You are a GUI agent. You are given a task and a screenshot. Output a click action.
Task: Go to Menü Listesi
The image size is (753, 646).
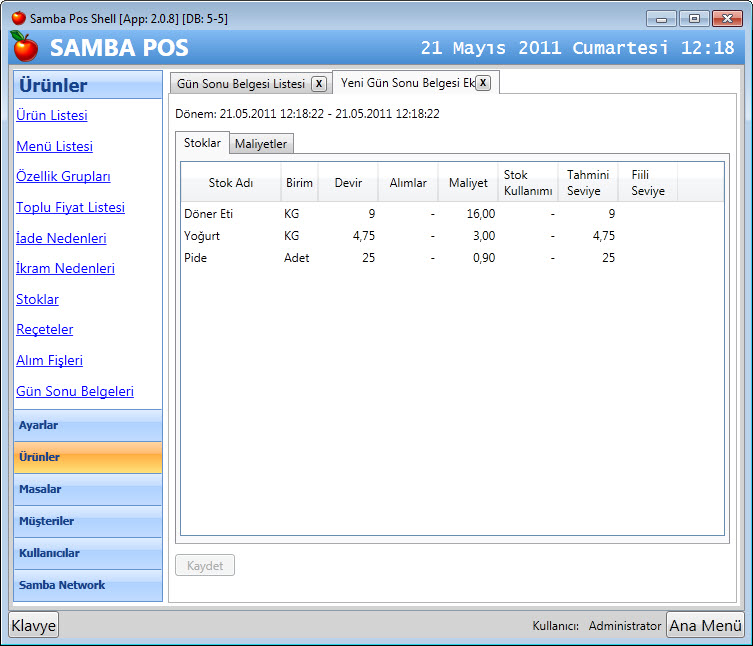54,147
